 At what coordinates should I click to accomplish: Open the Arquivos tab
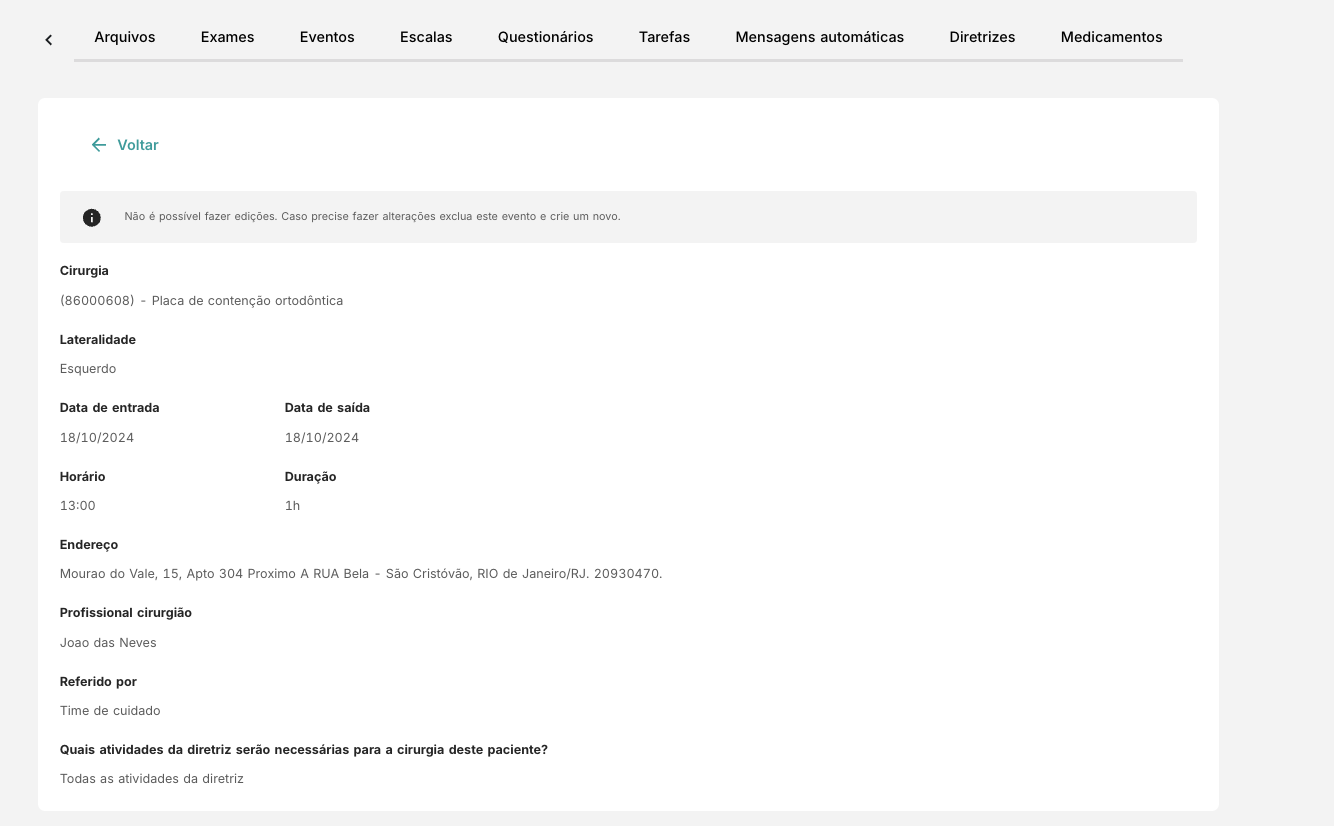[x=125, y=37]
